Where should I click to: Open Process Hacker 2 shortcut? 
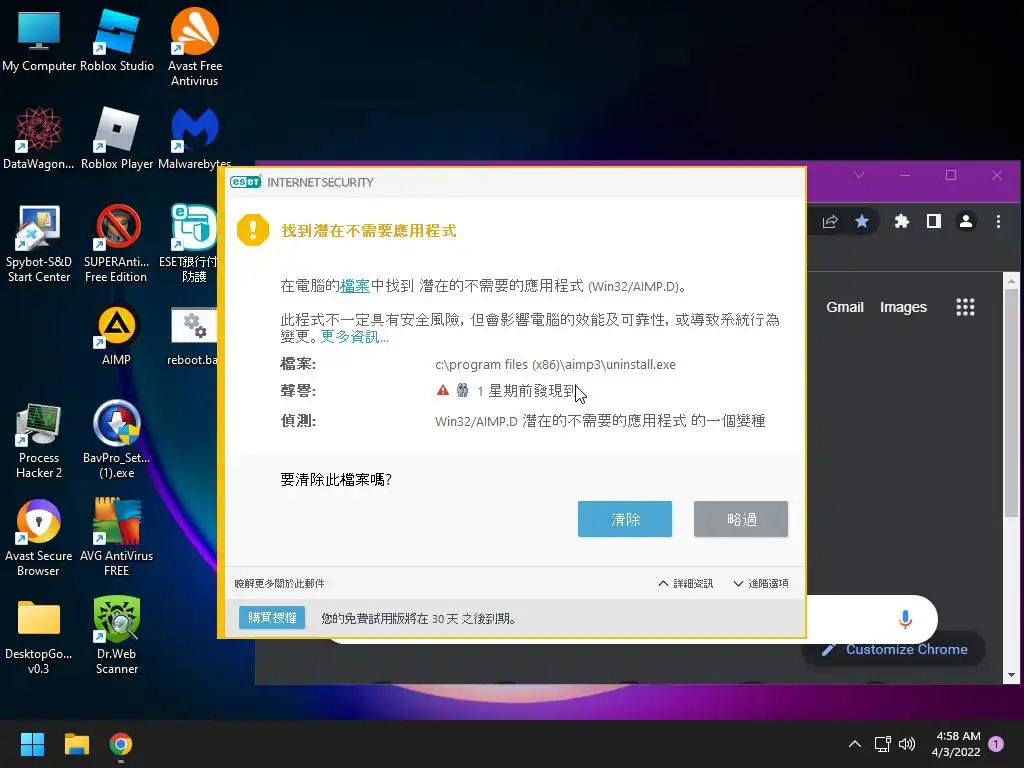point(39,441)
